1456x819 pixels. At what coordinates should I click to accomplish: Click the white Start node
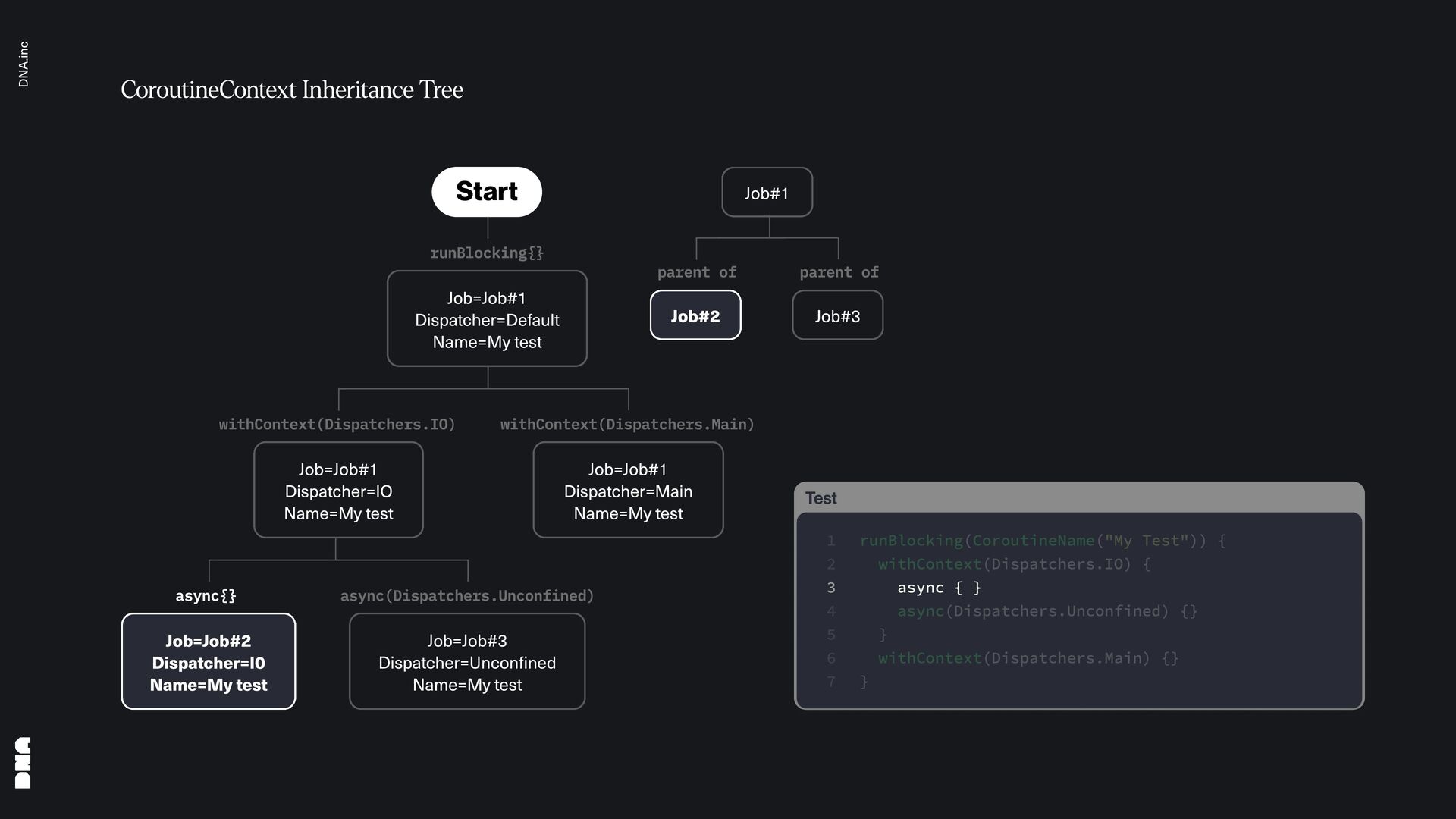click(x=487, y=192)
